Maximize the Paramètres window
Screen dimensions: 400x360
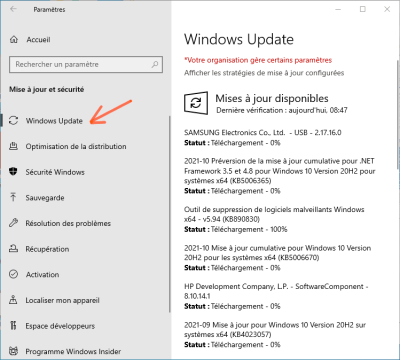coord(363,9)
